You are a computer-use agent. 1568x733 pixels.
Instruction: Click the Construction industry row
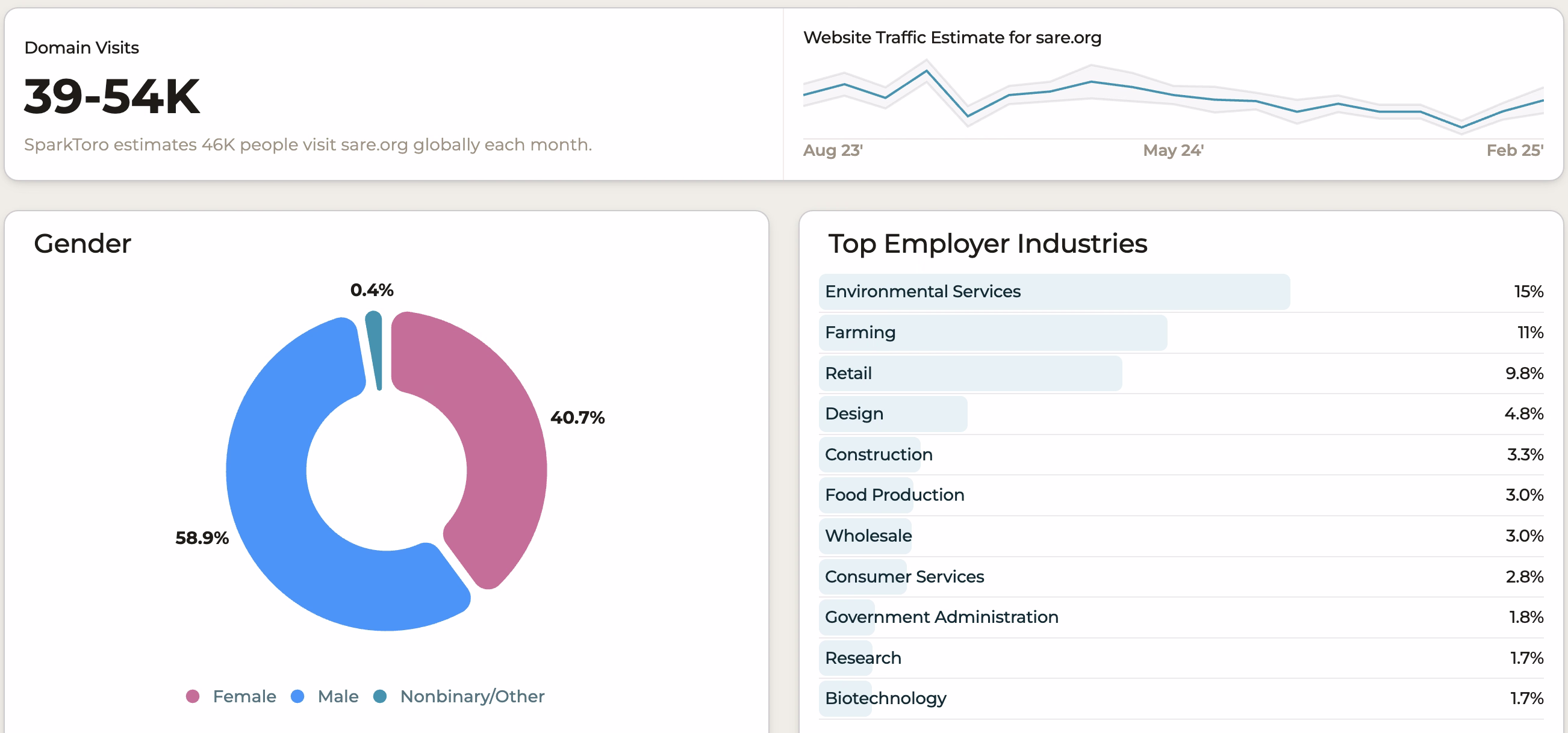[878, 455]
